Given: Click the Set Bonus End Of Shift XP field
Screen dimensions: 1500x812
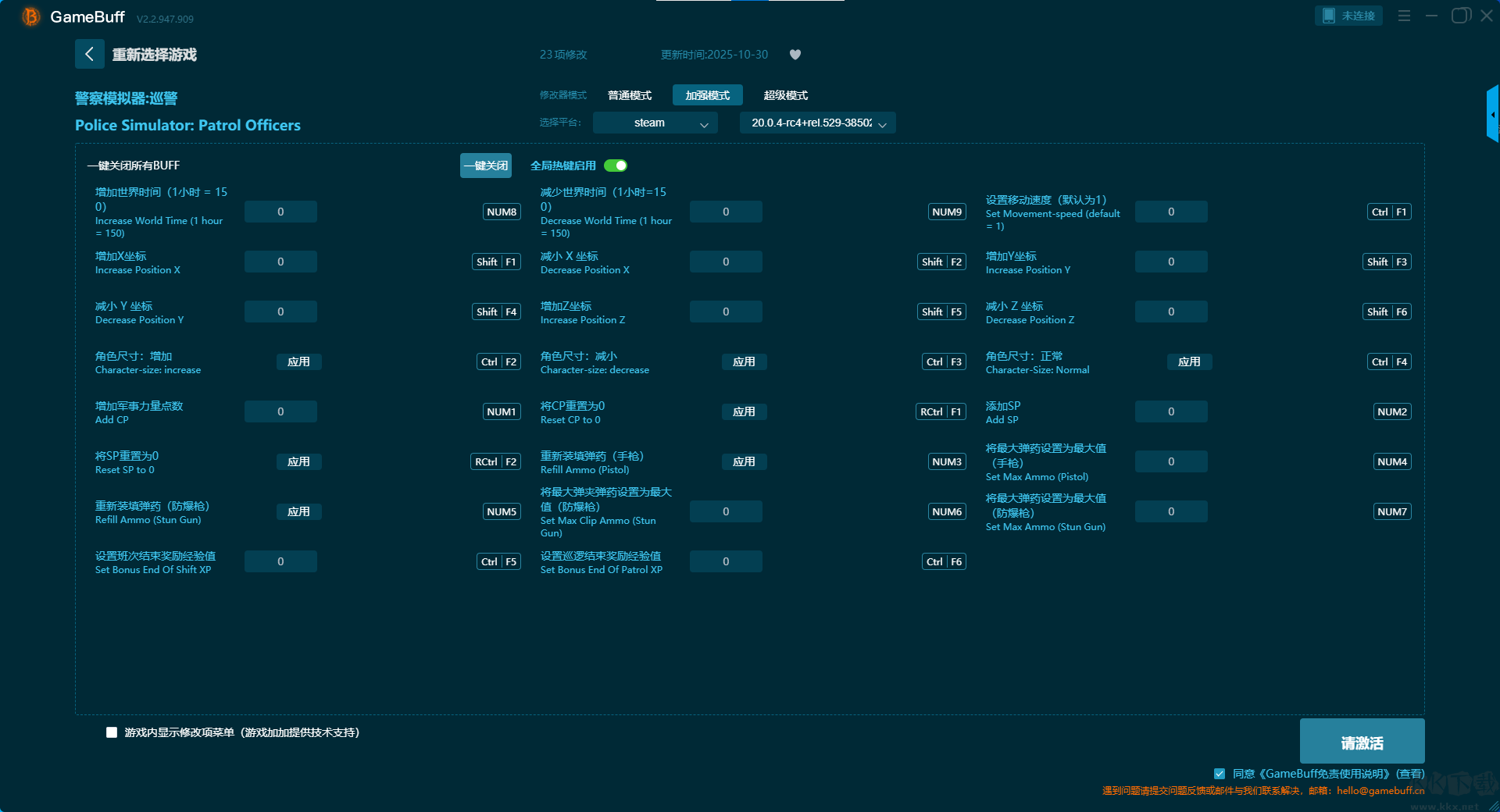Looking at the screenshot, I should tap(280, 561).
